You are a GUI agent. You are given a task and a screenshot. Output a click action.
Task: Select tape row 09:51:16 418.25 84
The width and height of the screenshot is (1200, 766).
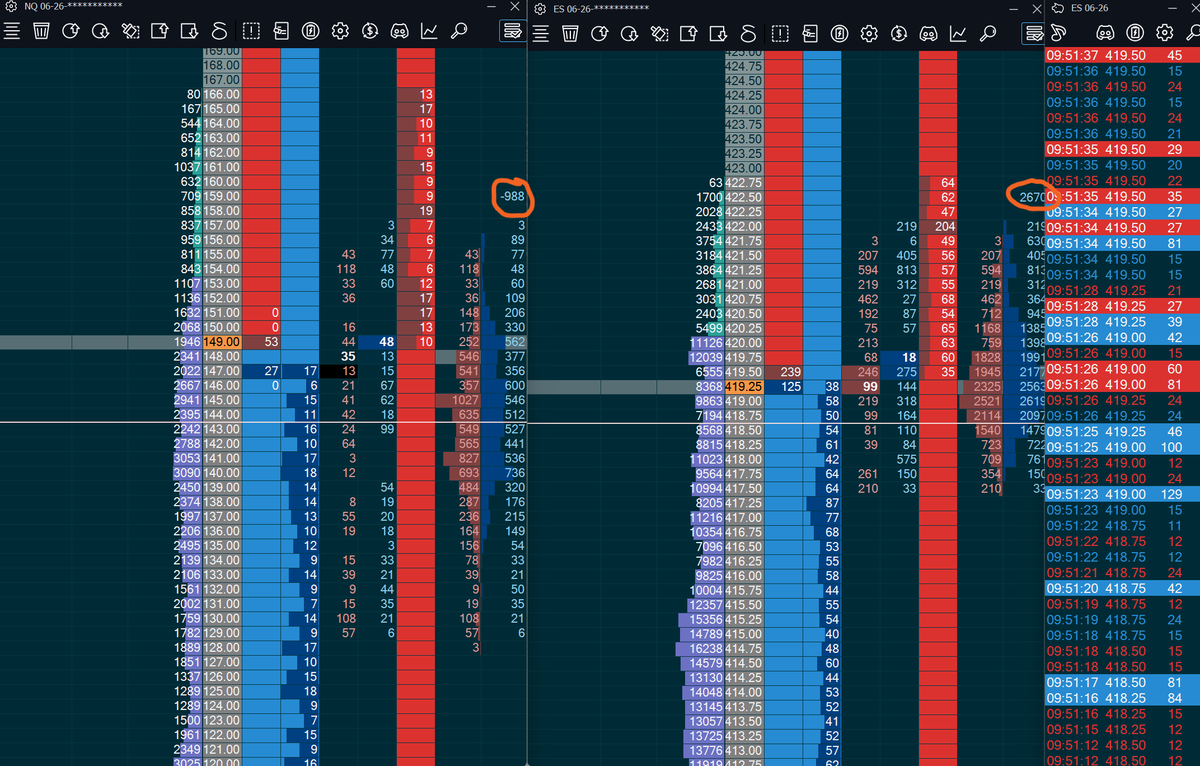1121,698
